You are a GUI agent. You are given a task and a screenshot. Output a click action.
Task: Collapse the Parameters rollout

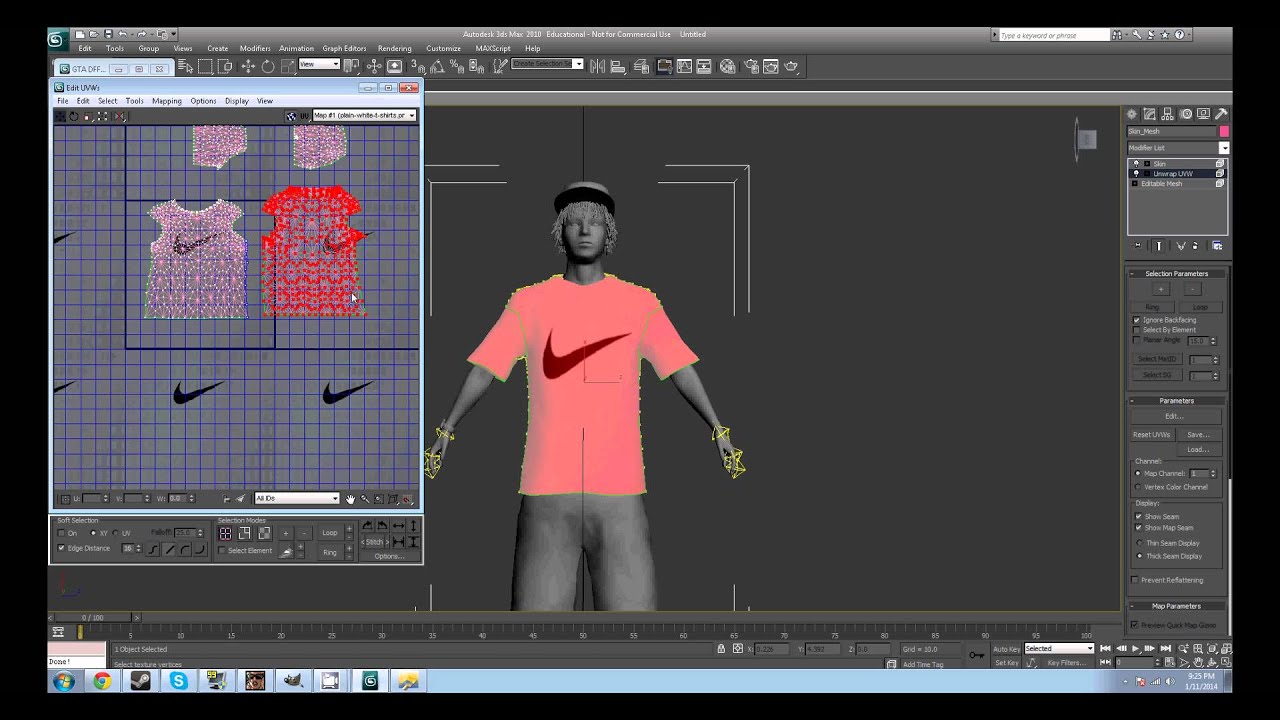(1176, 400)
